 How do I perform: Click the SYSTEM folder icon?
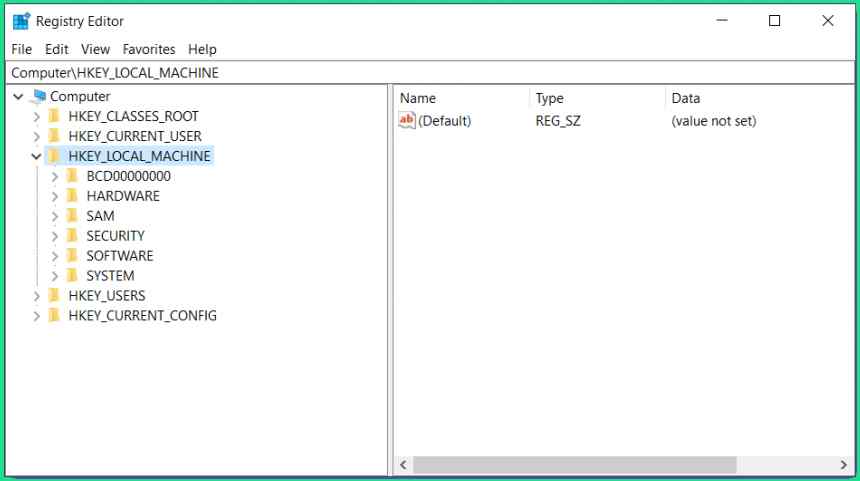pyautogui.click(x=72, y=275)
